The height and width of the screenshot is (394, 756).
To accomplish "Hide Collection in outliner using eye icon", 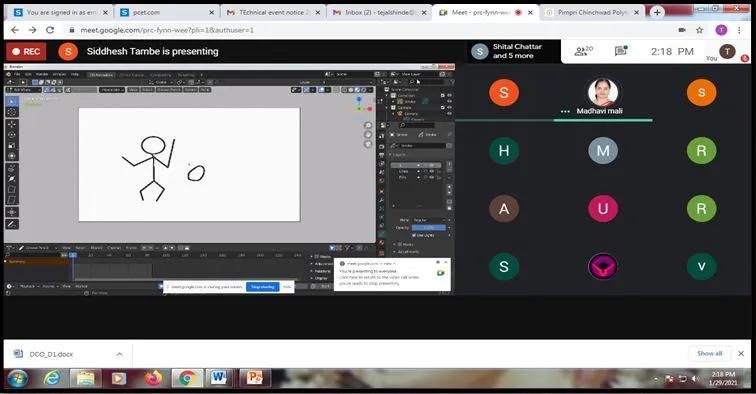I will [x=449, y=95].
